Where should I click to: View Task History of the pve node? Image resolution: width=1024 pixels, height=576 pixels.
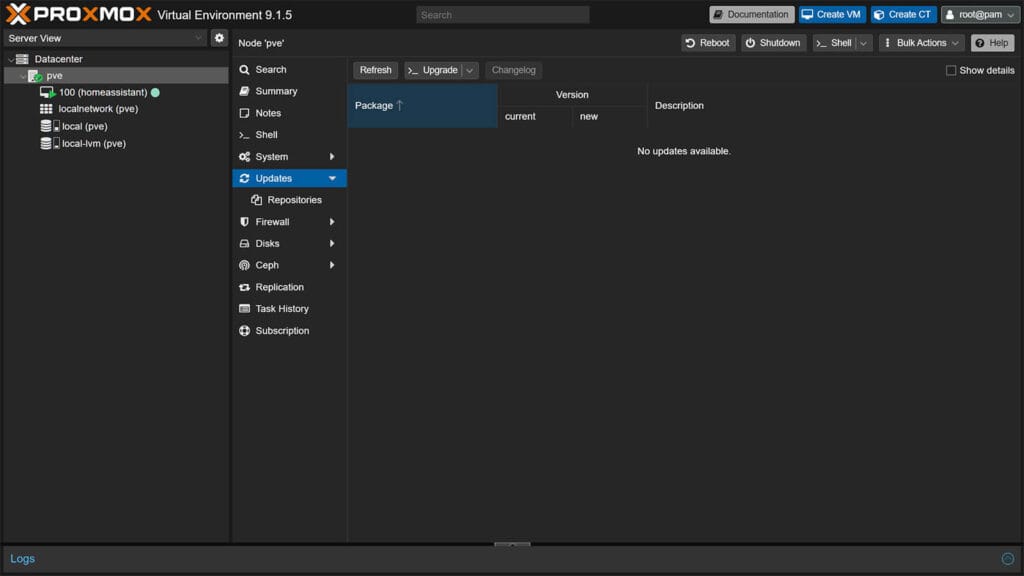(x=279, y=308)
